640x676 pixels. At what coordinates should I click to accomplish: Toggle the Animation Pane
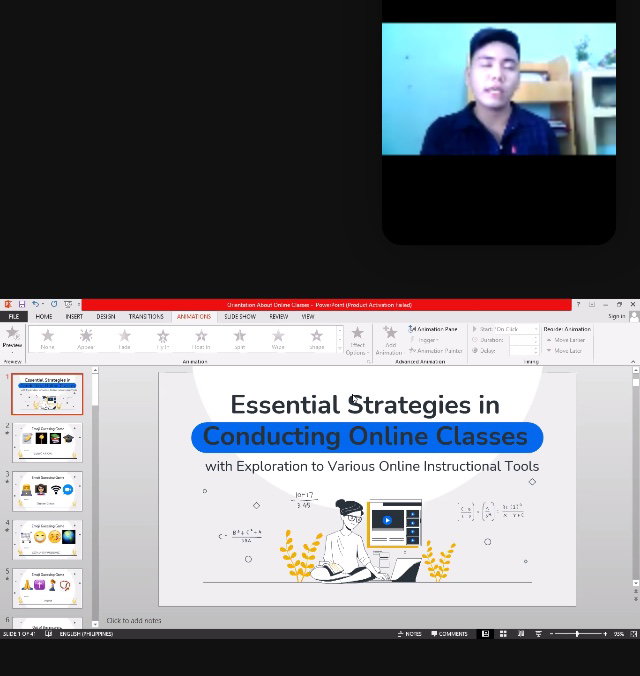[x=433, y=329]
